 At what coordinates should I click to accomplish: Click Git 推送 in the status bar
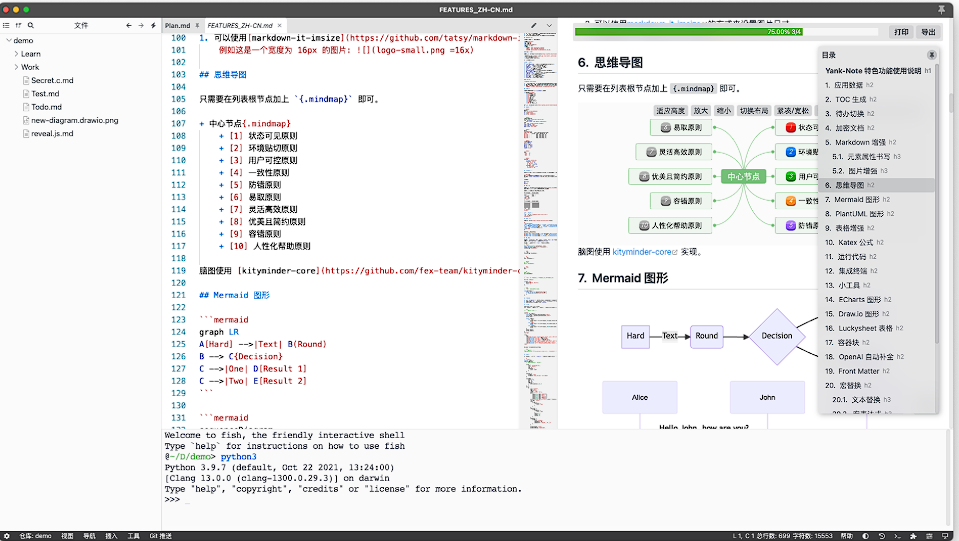(160, 536)
